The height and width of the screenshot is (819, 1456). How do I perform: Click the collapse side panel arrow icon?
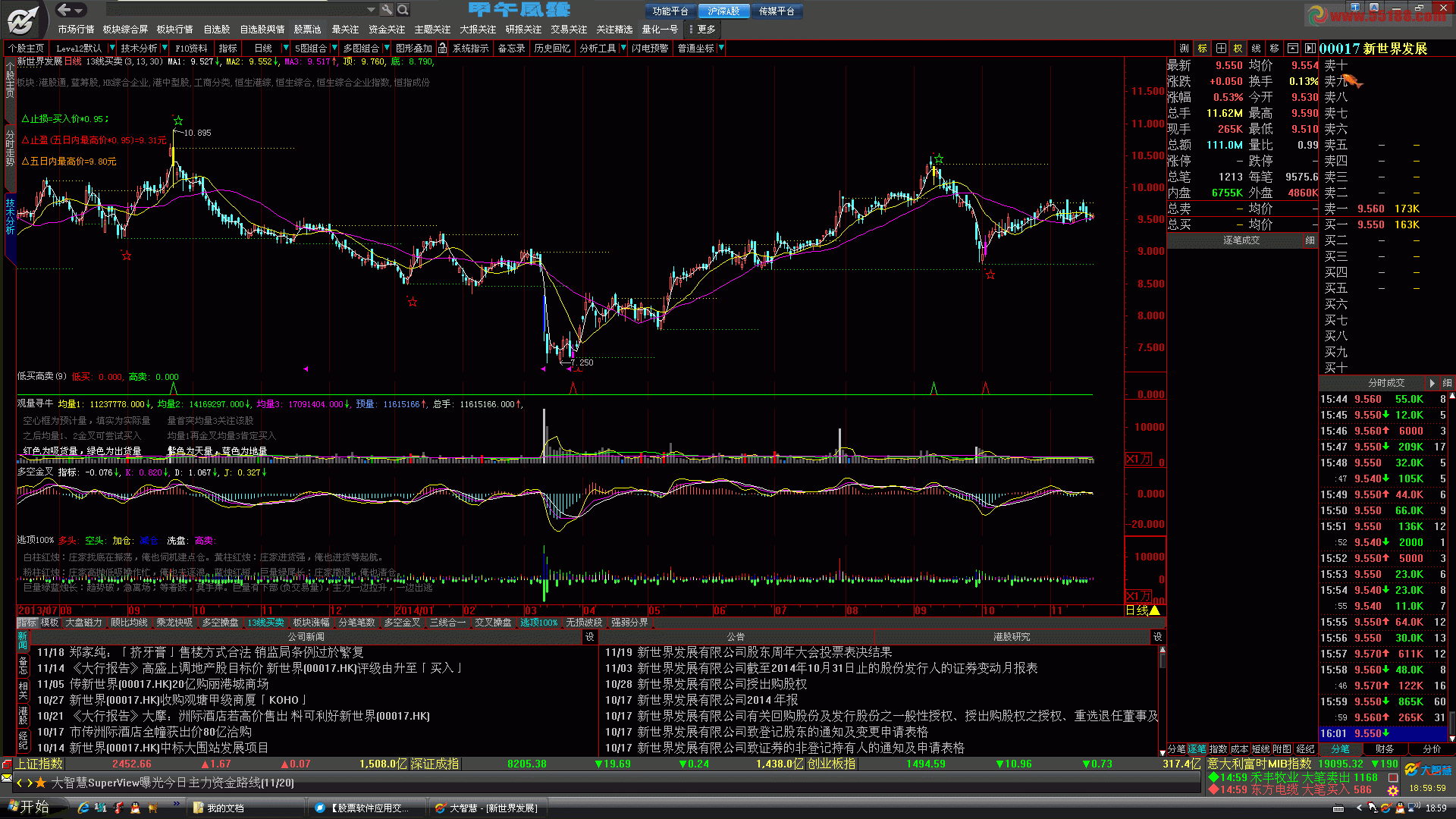1310,48
